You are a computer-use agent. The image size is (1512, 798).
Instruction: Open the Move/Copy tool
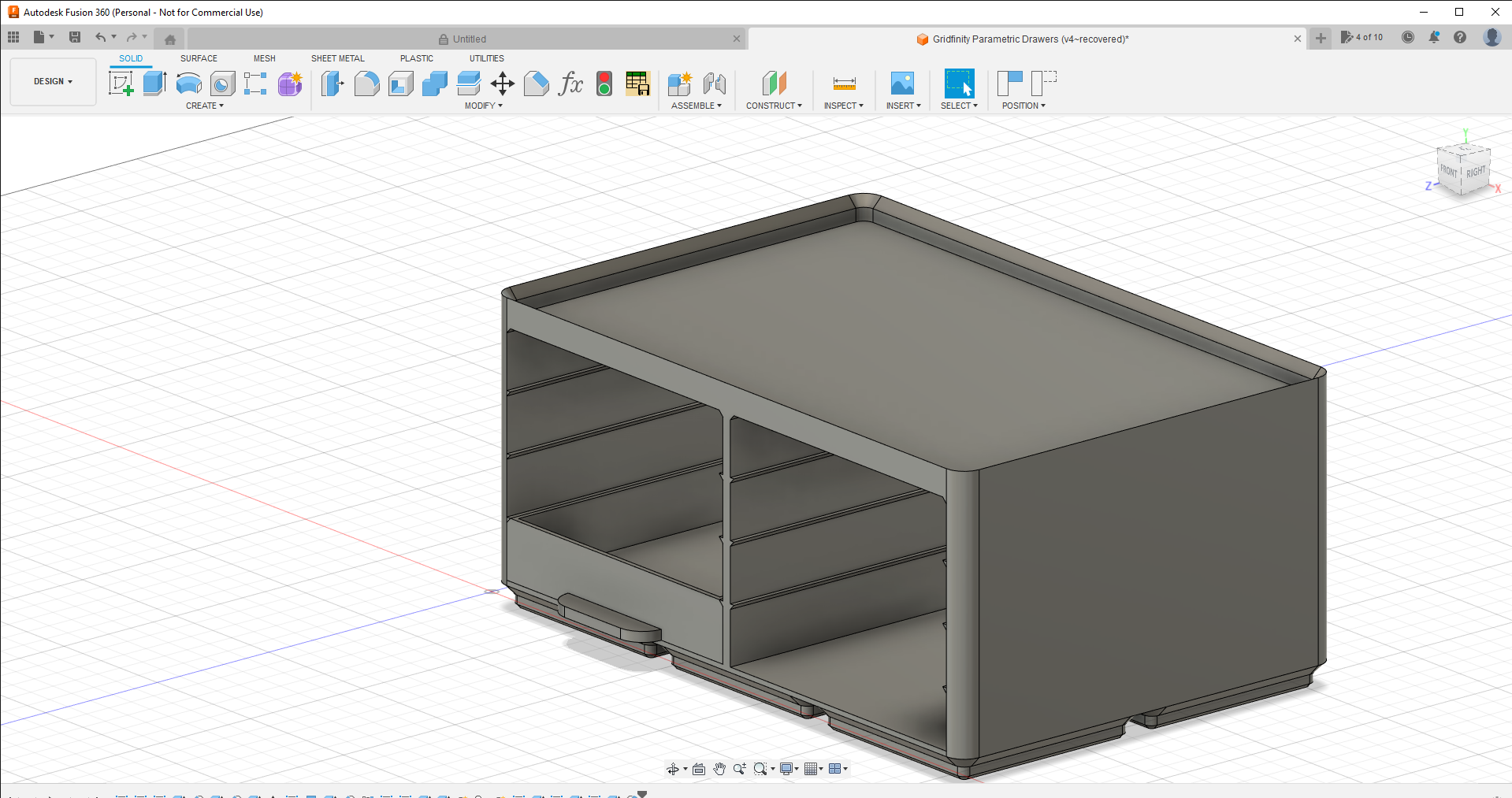click(502, 84)
